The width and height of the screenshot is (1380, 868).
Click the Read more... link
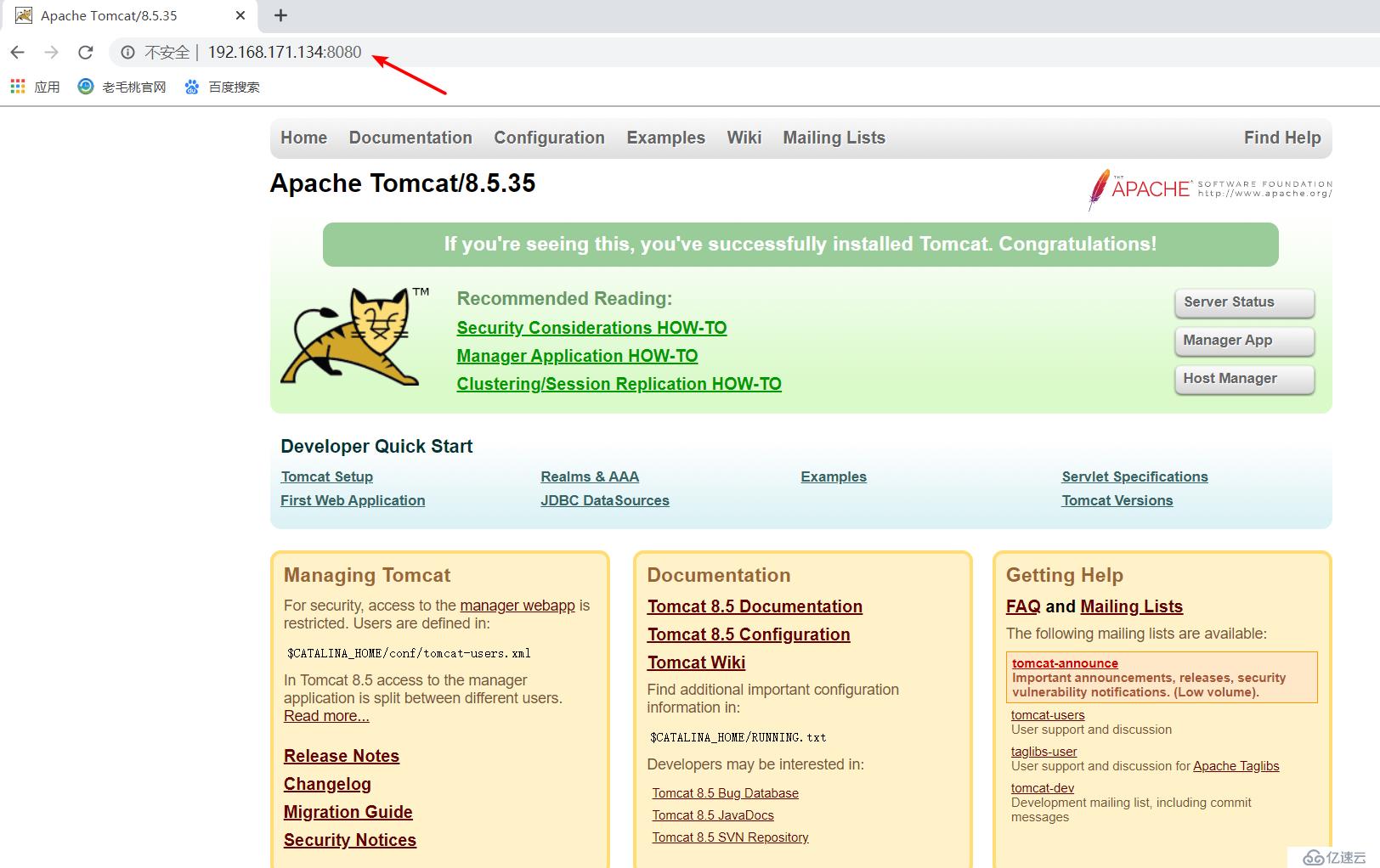[326, 716]
